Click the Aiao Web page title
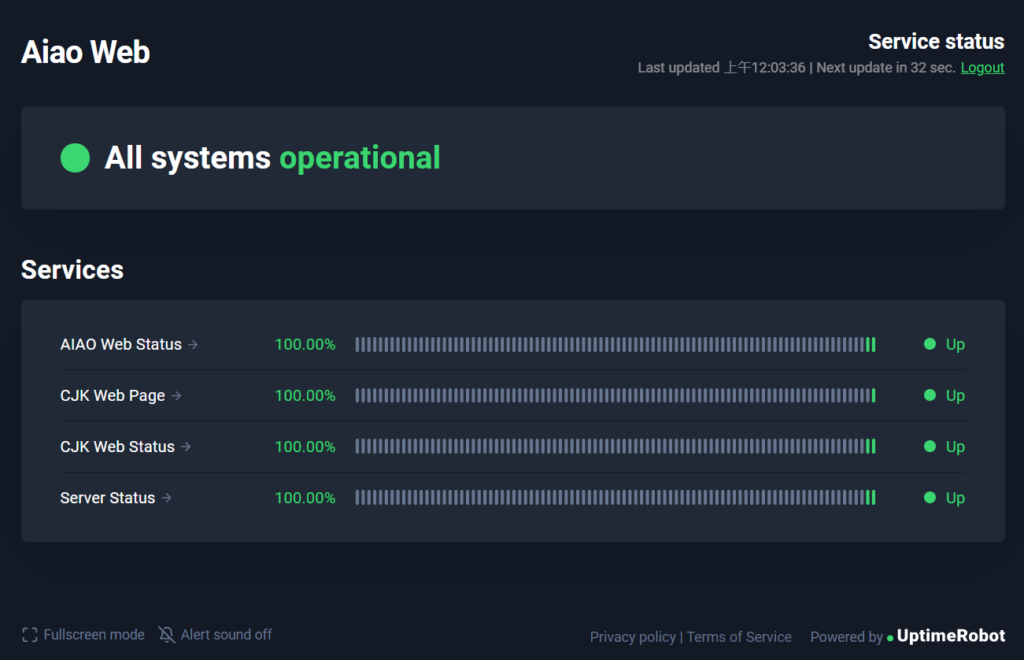The image size is (1024, 660). [x=86, y=52]
